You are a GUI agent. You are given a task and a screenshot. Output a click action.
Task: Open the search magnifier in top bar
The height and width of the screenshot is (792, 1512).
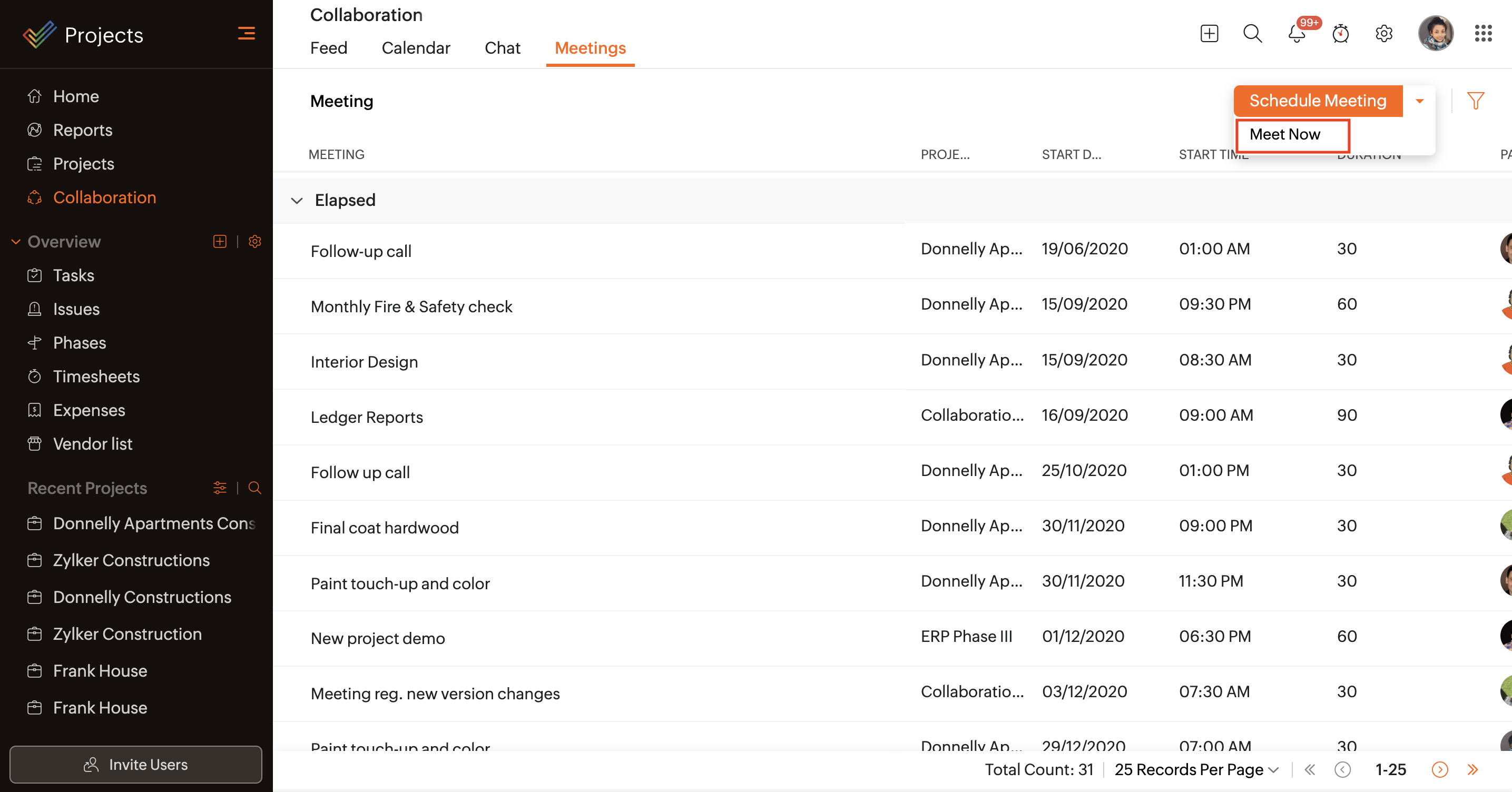[x=1253, y=34]
